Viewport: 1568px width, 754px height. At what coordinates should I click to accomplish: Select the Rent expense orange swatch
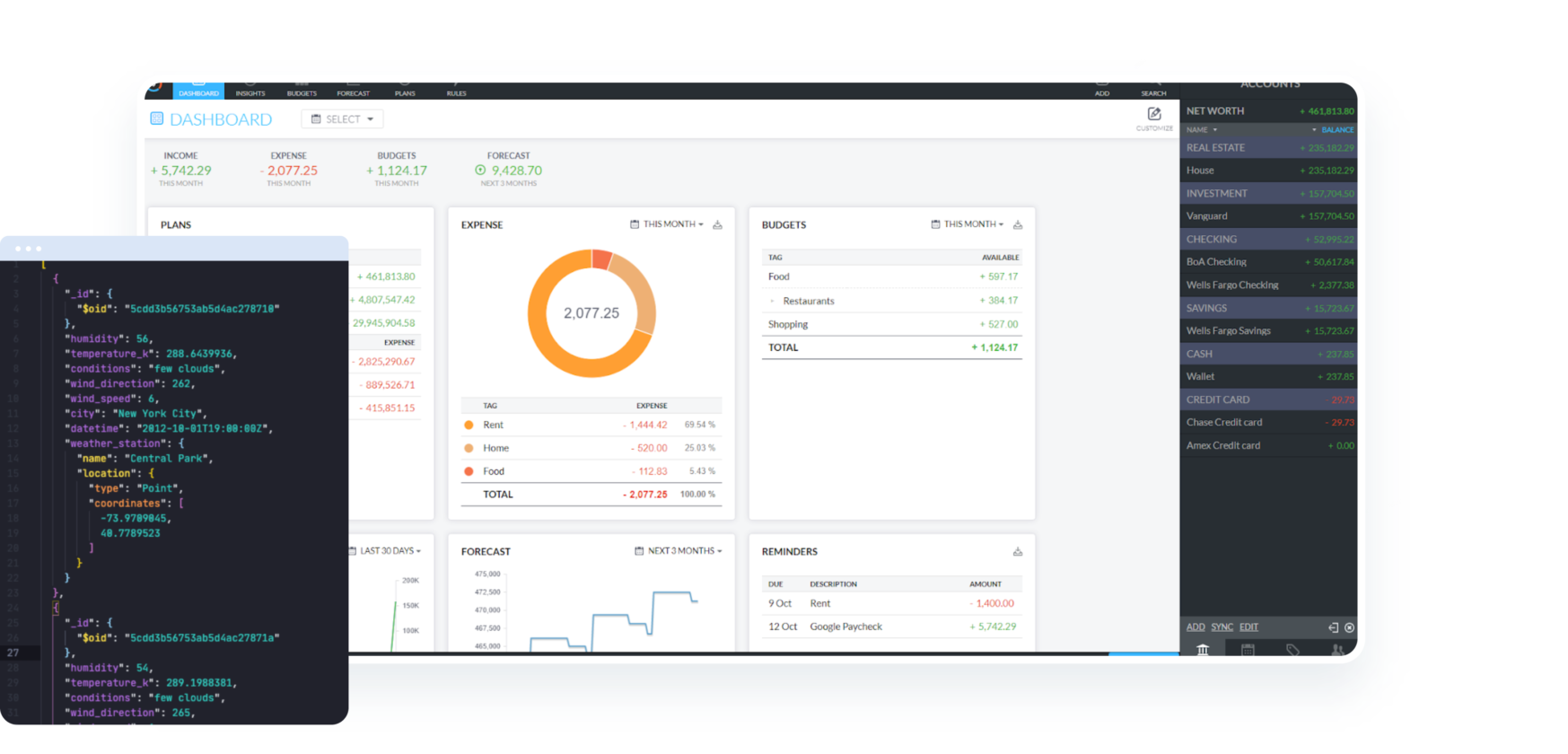pyautogui.click(x=469, y=425)
